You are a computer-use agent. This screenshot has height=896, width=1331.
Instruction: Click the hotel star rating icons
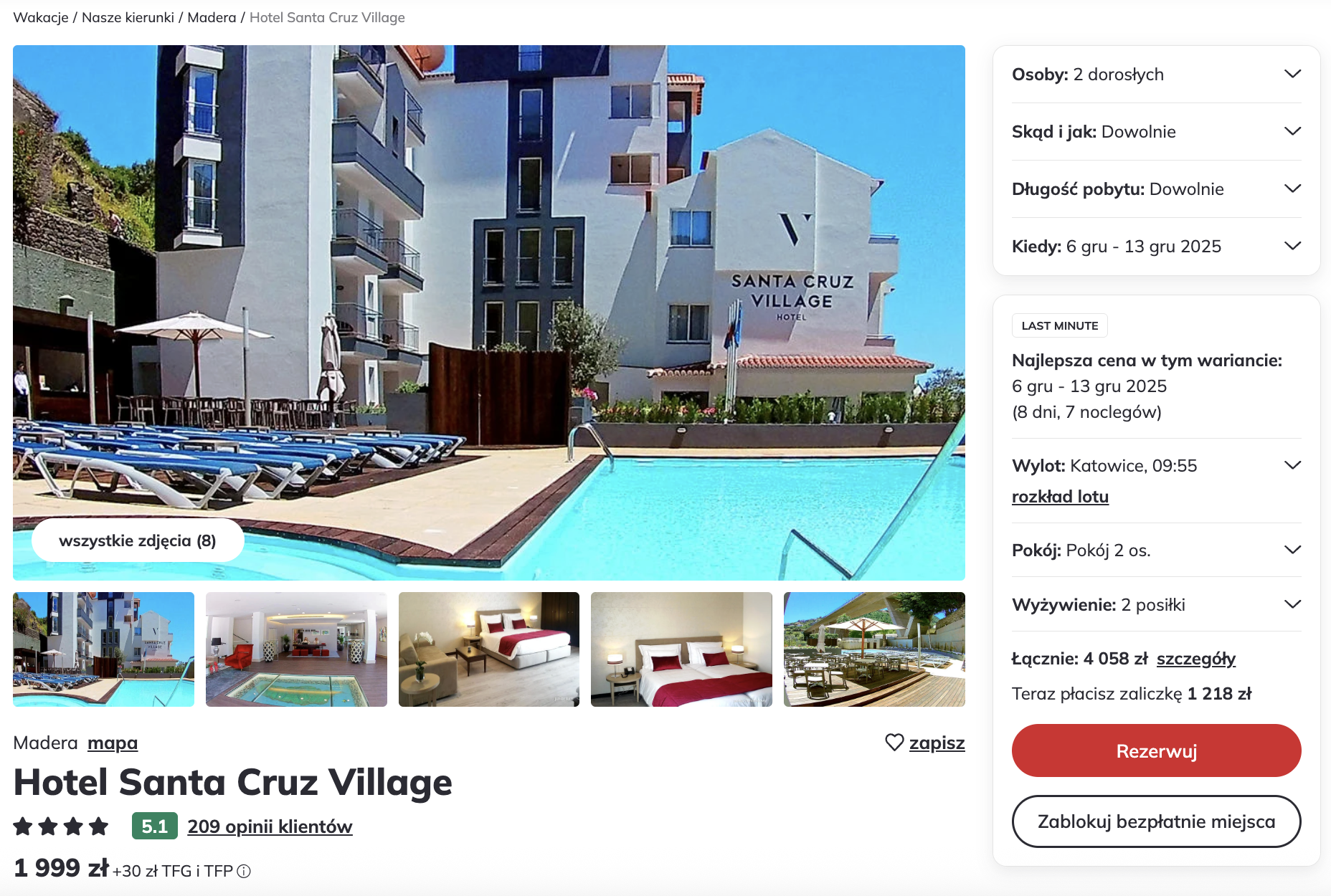point(61,826)
